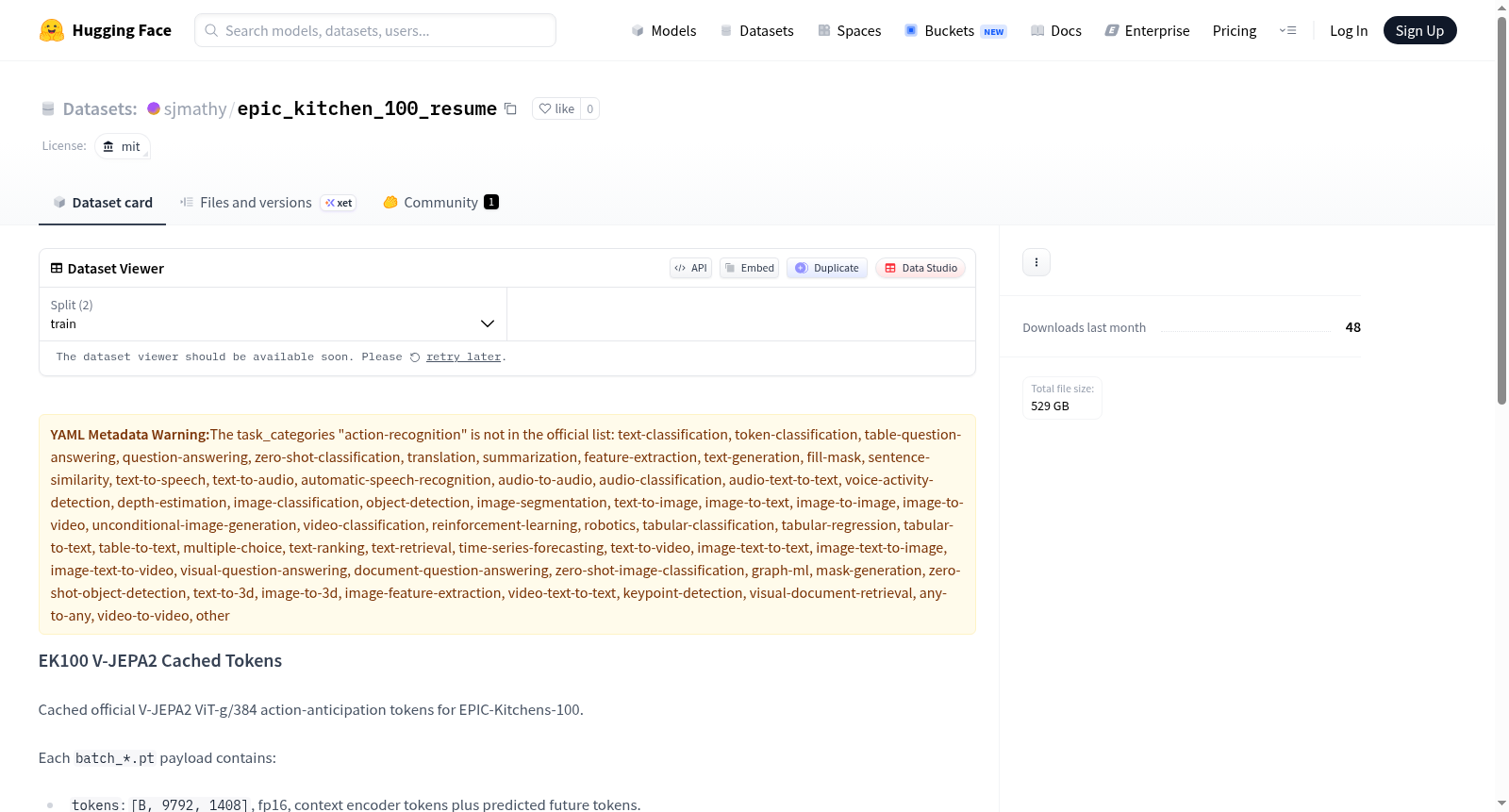Click the Buckets icon in navigation
1509x812 pixels.
(x=911, y=30)
